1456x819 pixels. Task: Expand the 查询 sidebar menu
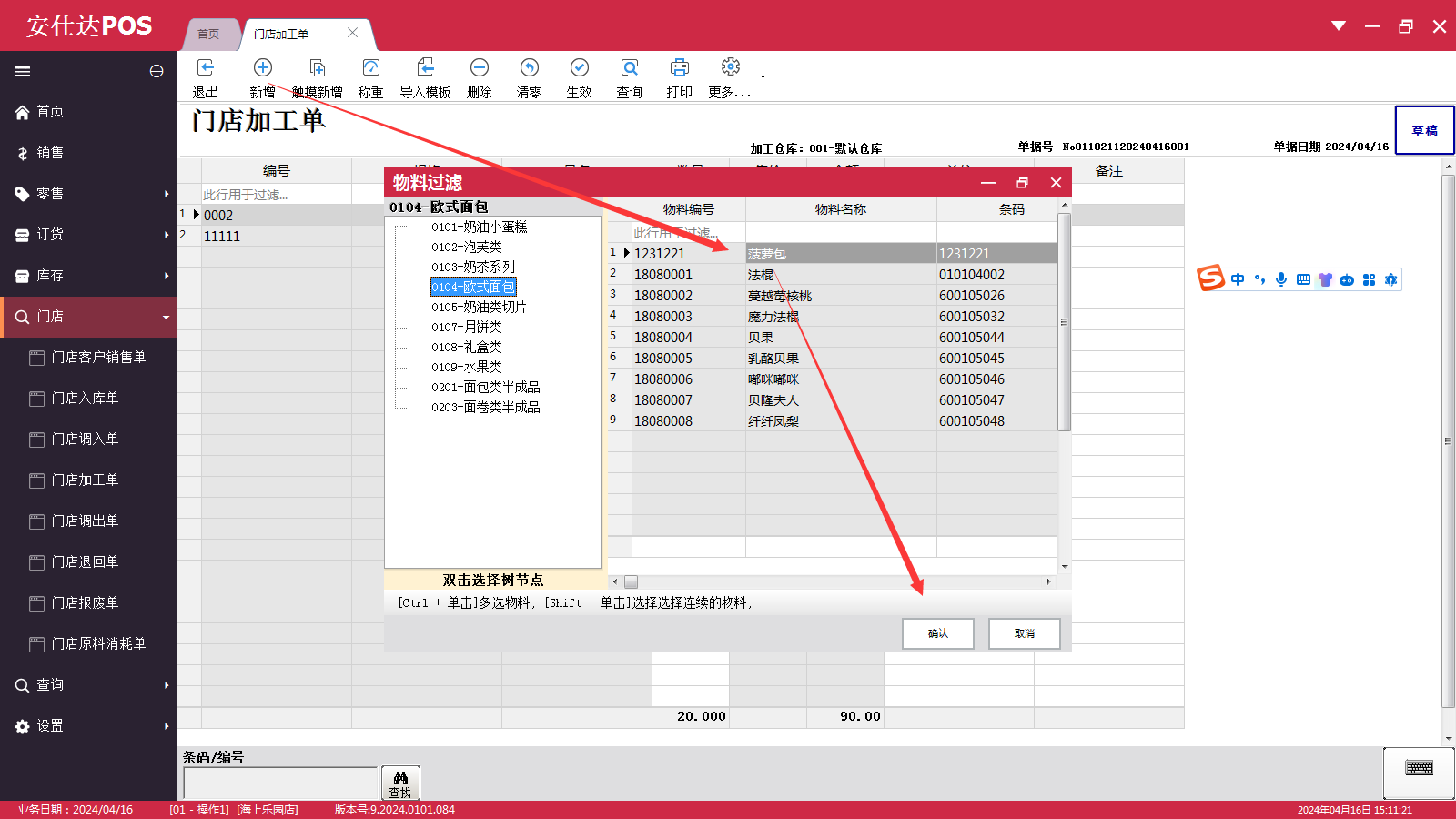click(88, 685)
